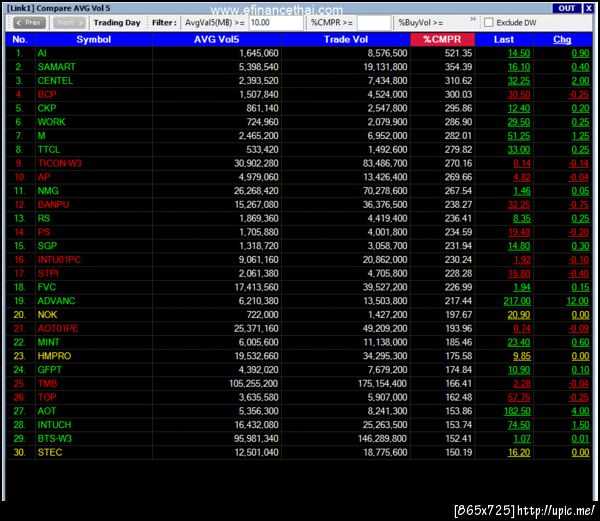Open AOT last price 182.50 link

[517, 411]
